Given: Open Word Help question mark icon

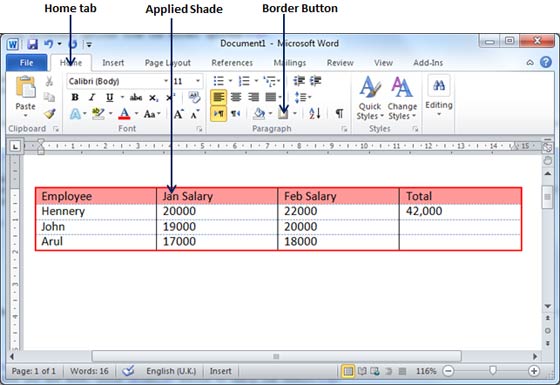Looking at the screenshot, I should click(x=546, y=62).
